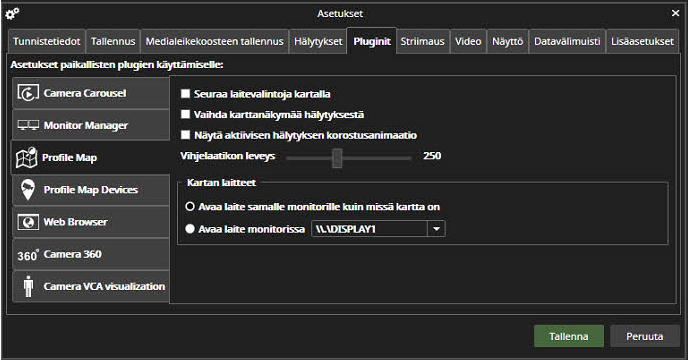Click the settings gears icon in title bar
The image size is (689, 361).
(12, 14)
